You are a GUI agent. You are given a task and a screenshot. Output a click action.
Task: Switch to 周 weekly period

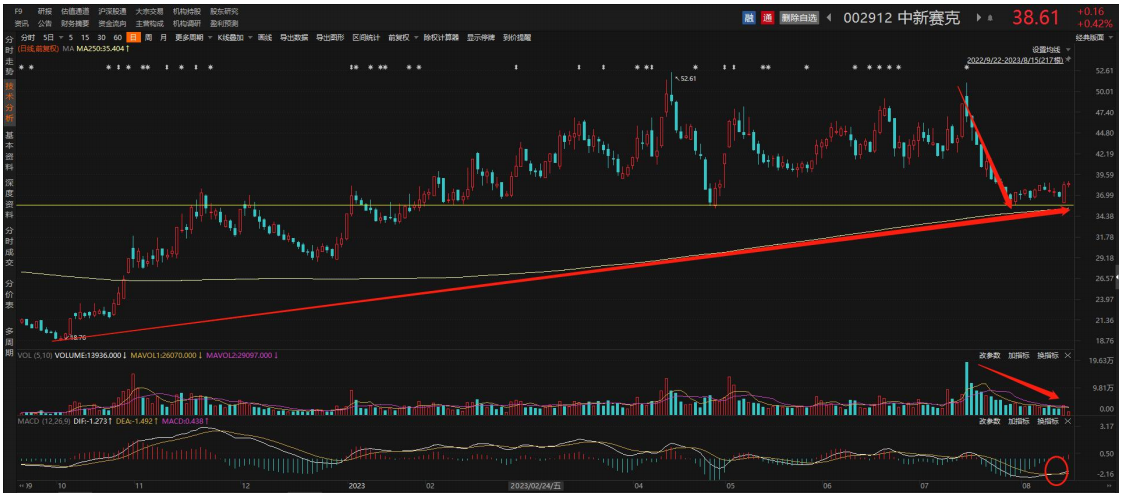(148, 37)
